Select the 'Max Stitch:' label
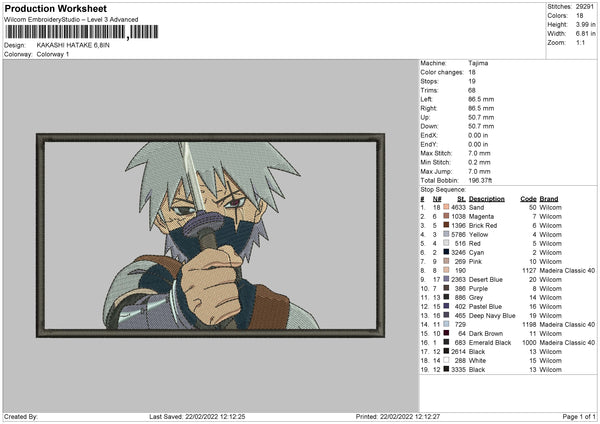 pyautogui.click(x=436, y=153)
